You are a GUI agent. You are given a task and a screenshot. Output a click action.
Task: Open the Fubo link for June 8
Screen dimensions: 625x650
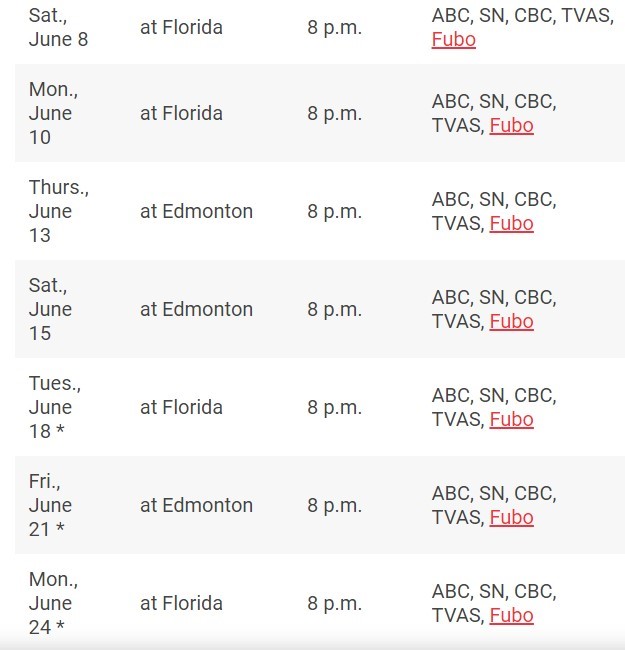click(x=453, y=40)
